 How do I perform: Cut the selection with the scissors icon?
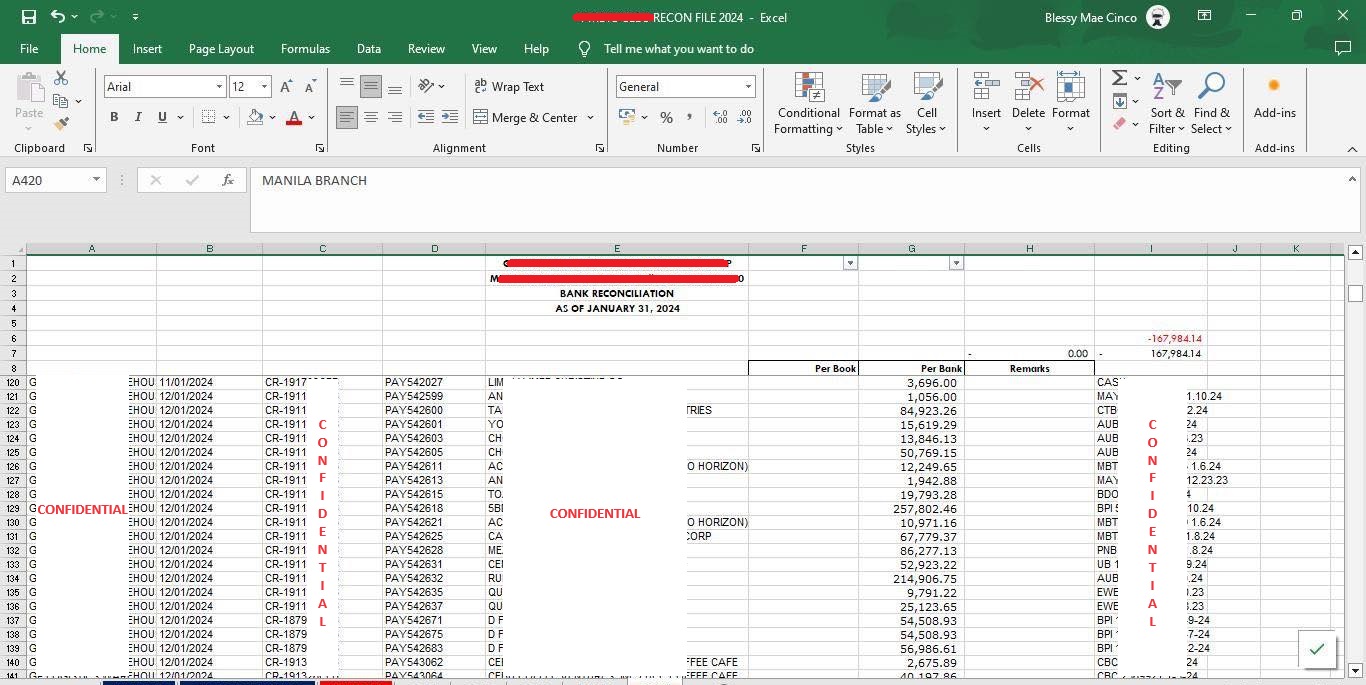pos(61,78)
